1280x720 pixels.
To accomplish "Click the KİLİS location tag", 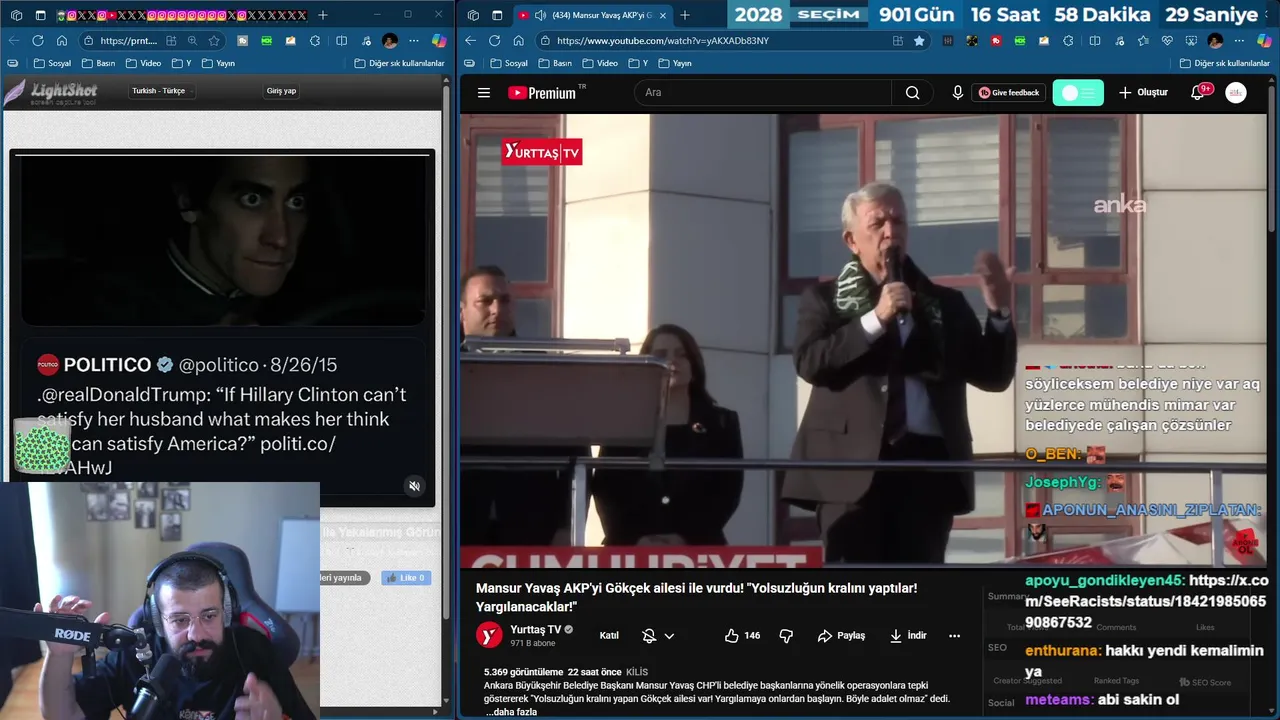I will pyautogui.click(x=637, y=672).
